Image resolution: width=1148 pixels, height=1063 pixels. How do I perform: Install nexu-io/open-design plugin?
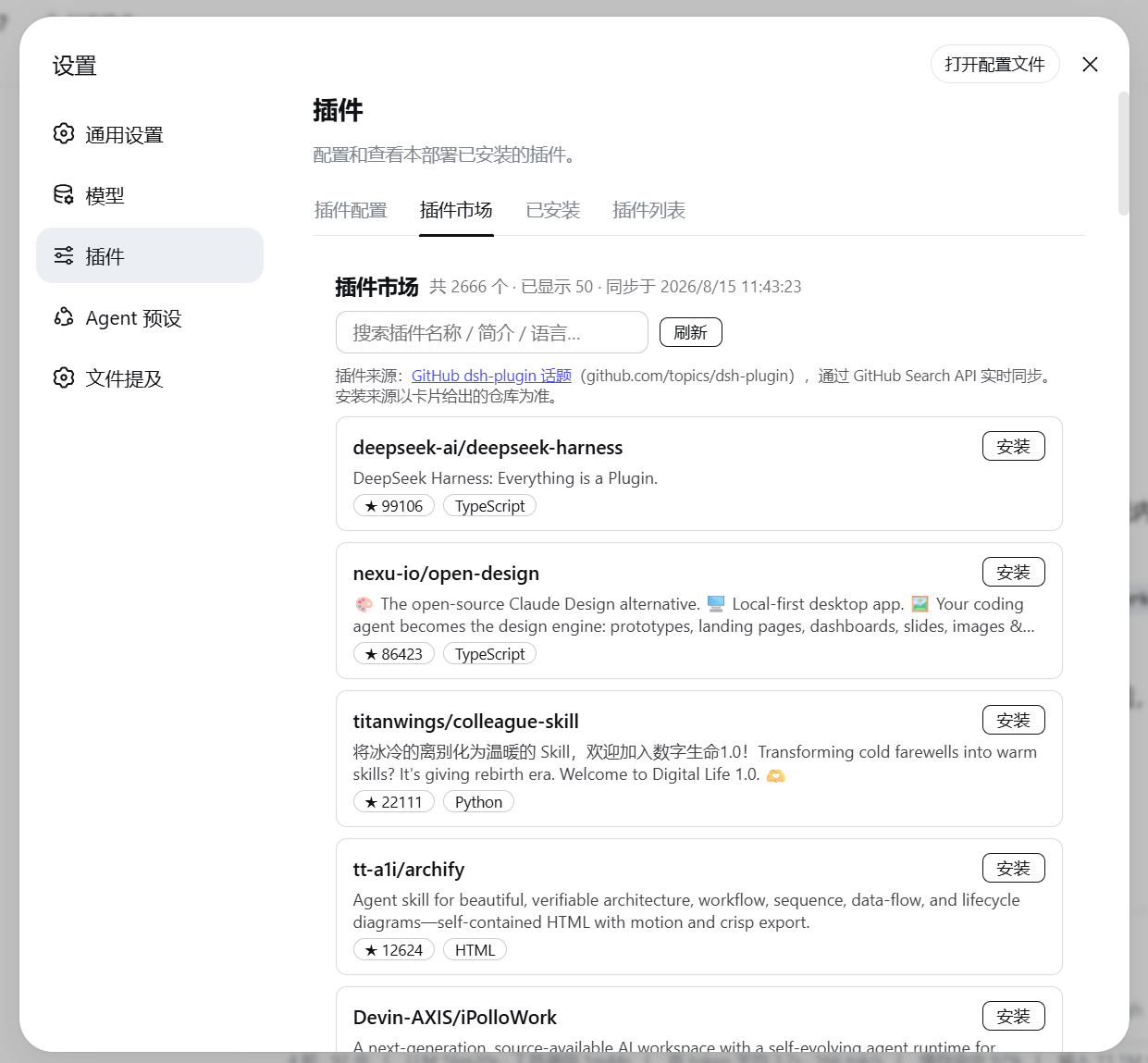pos(1014,572)
